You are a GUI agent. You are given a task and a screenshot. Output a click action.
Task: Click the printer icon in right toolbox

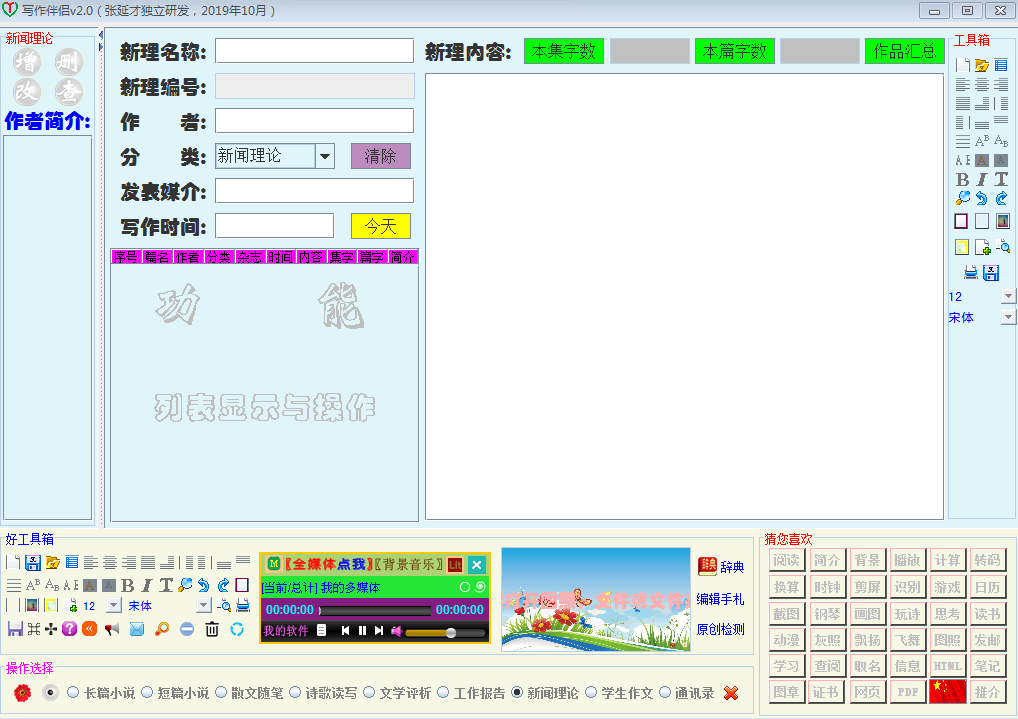[970, 273]
